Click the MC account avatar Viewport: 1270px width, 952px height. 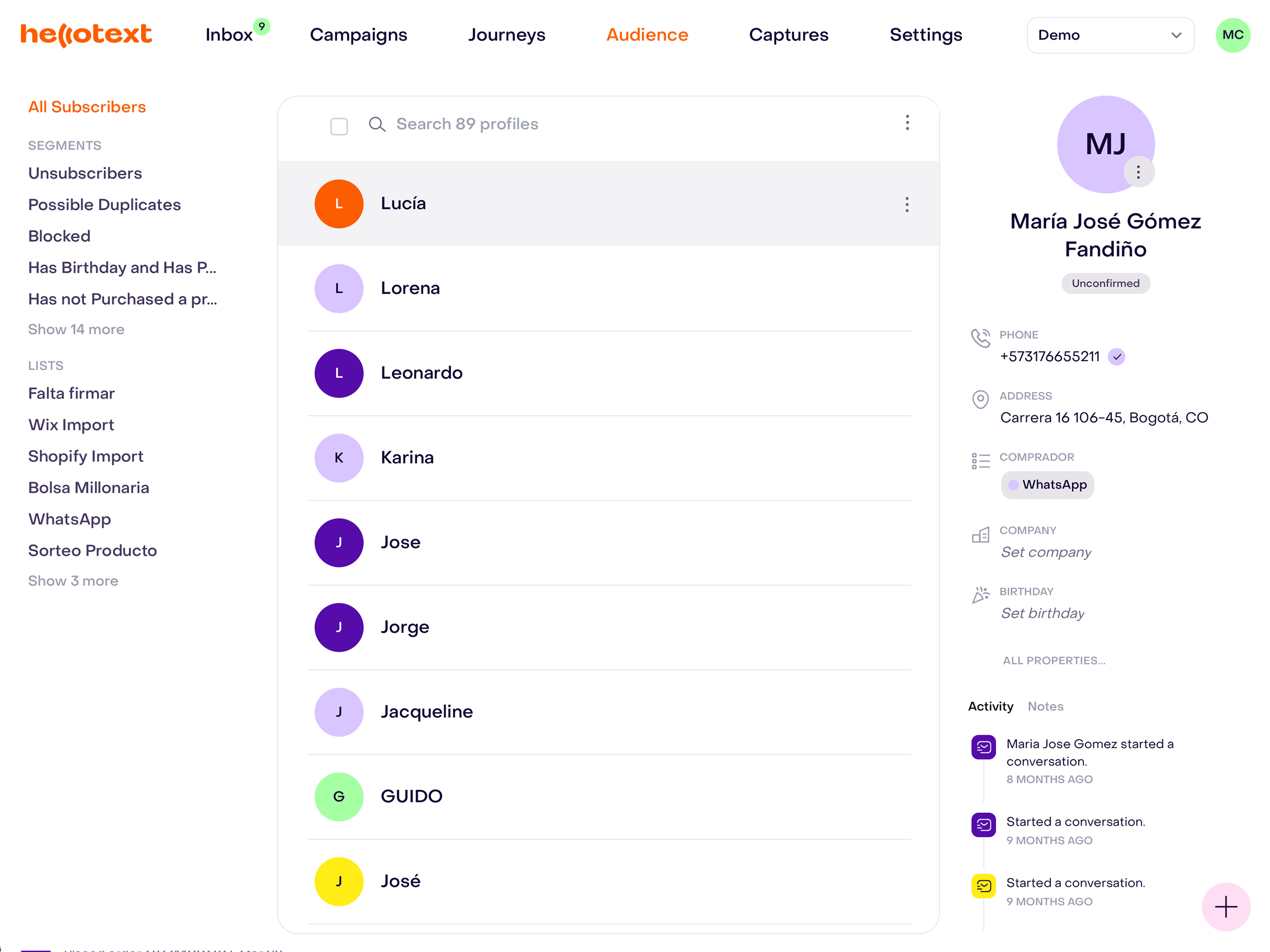1232,35
